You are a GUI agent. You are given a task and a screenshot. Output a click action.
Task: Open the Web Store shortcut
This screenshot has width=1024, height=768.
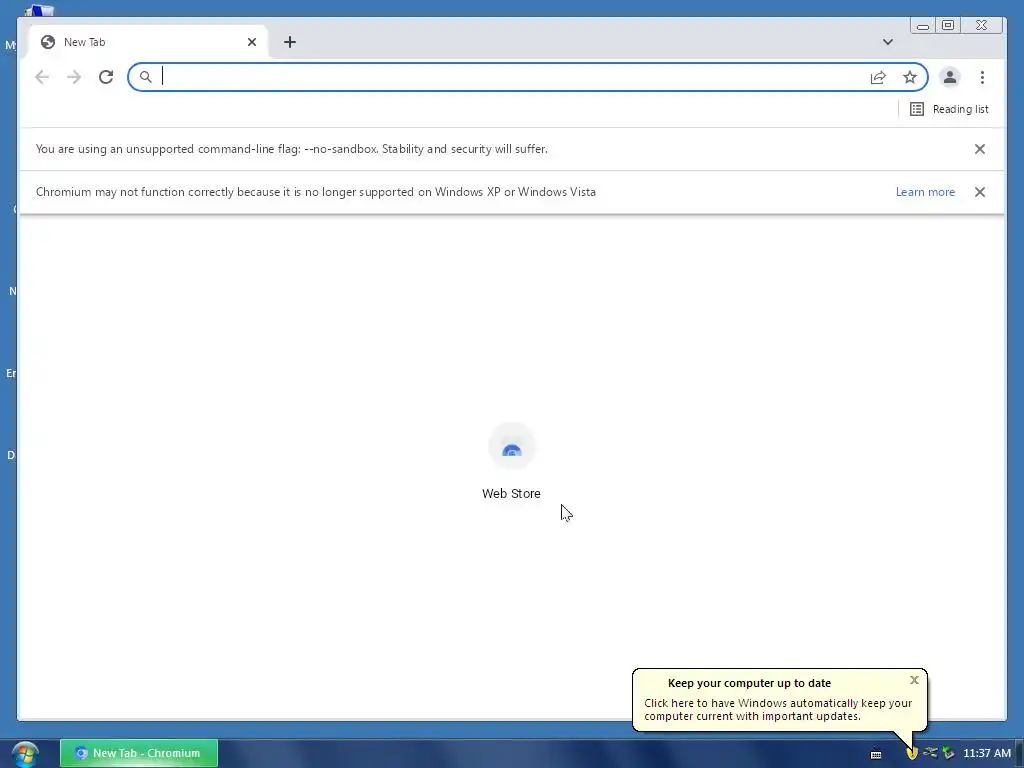click(511, 461)
